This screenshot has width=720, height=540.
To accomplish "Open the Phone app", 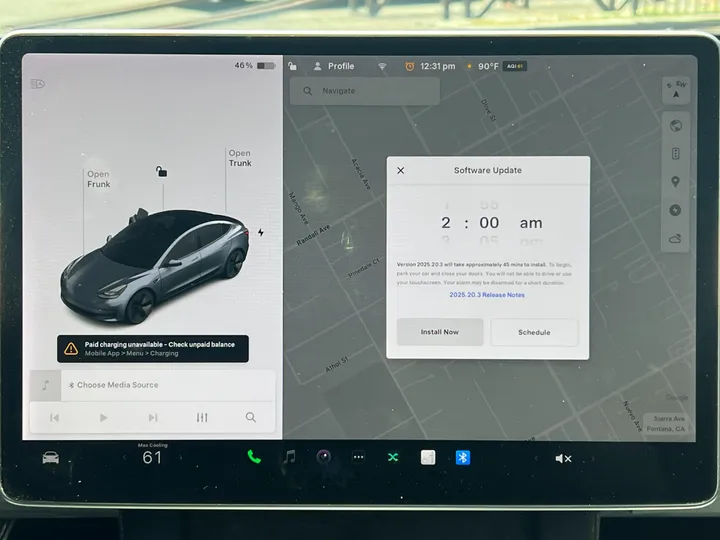I will [x=254, y=457].
